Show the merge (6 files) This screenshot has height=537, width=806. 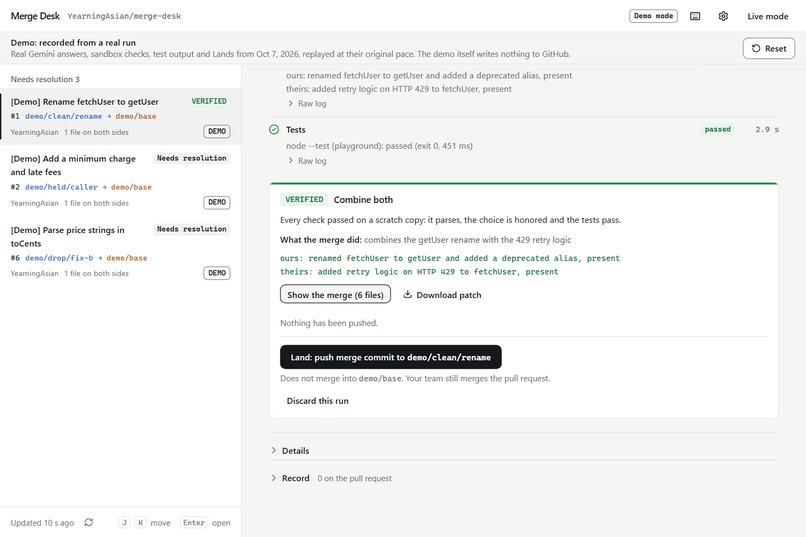point(335,294)
